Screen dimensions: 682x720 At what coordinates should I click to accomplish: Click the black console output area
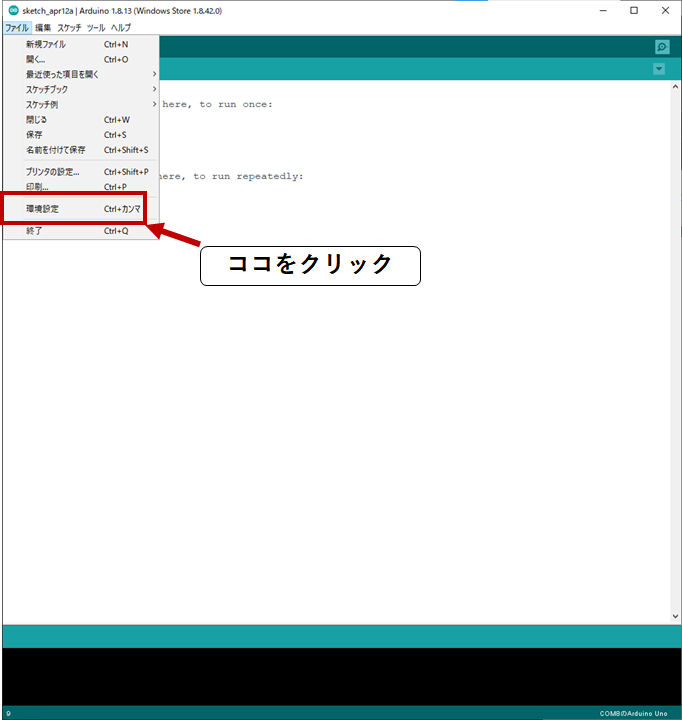(342, 676)
